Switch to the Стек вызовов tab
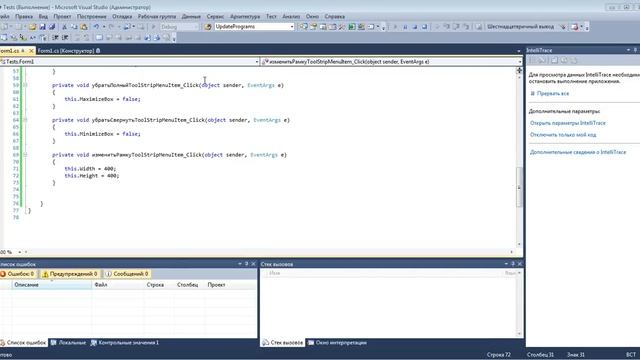This screenshot has width=640, height=360. (x=283, y=343)
